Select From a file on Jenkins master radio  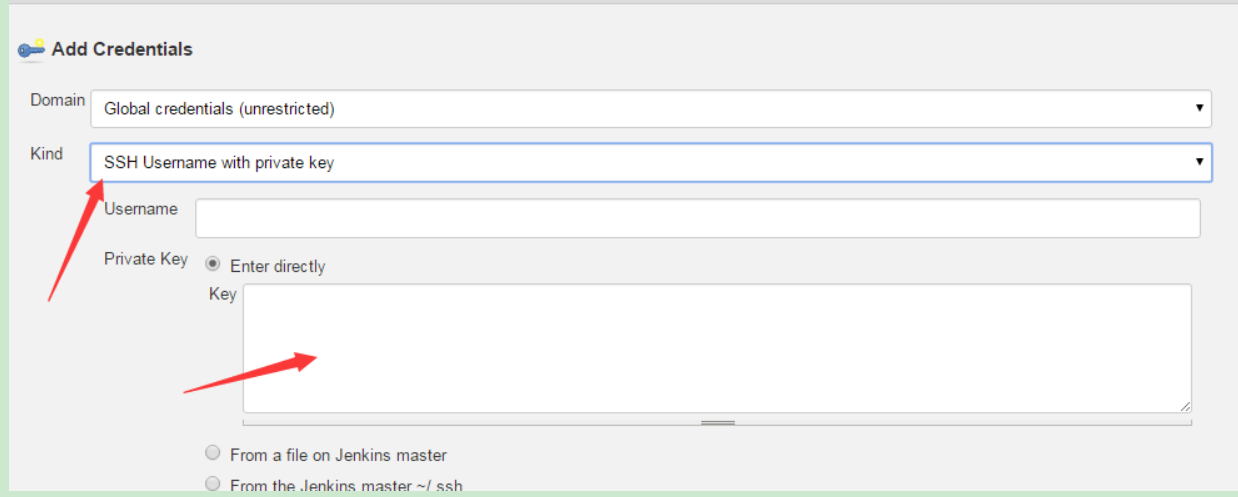click(213, 453)
